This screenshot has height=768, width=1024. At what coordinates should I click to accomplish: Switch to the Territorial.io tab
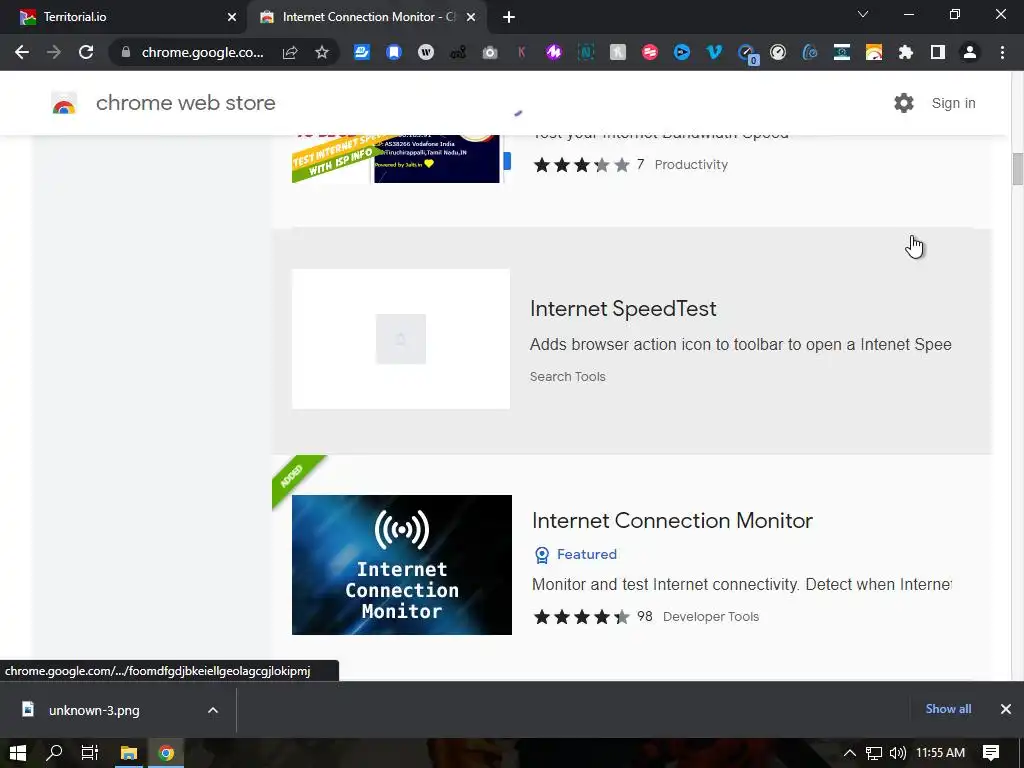[x=123, y=17]
